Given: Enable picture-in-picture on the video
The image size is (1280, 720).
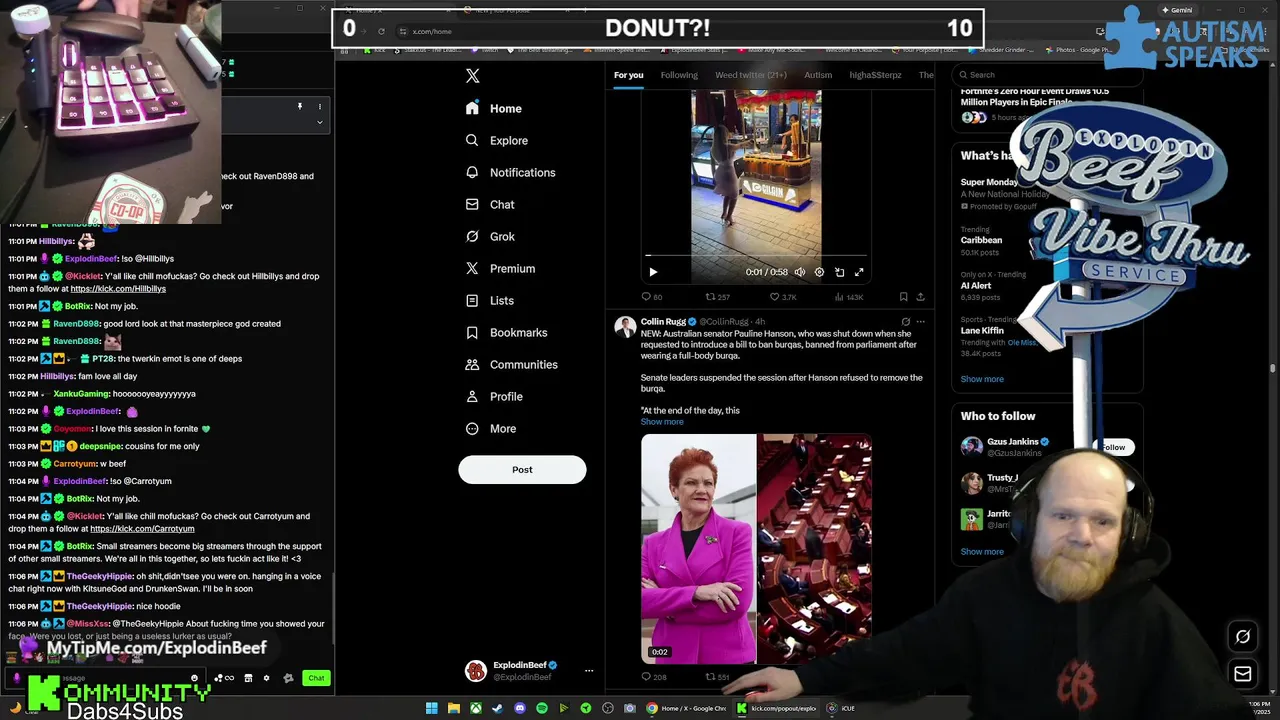Looking at the screenshot, I should (839, 272).
